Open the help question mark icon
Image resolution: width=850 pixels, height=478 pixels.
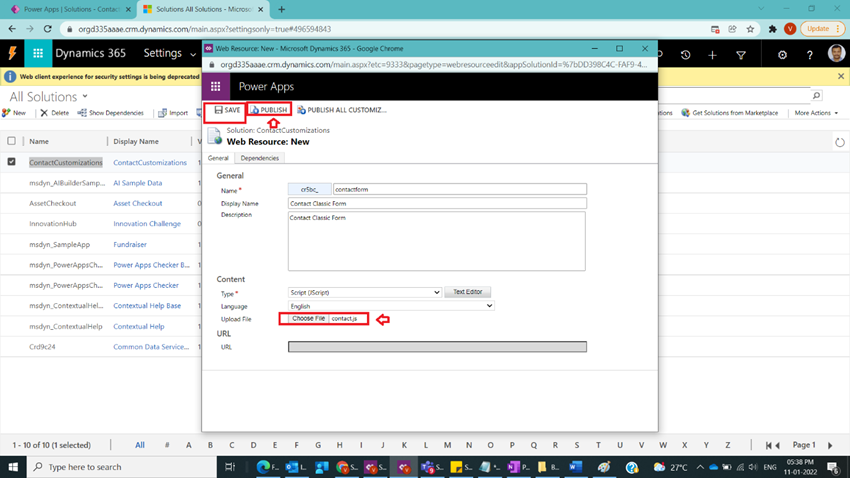(810, 54)
